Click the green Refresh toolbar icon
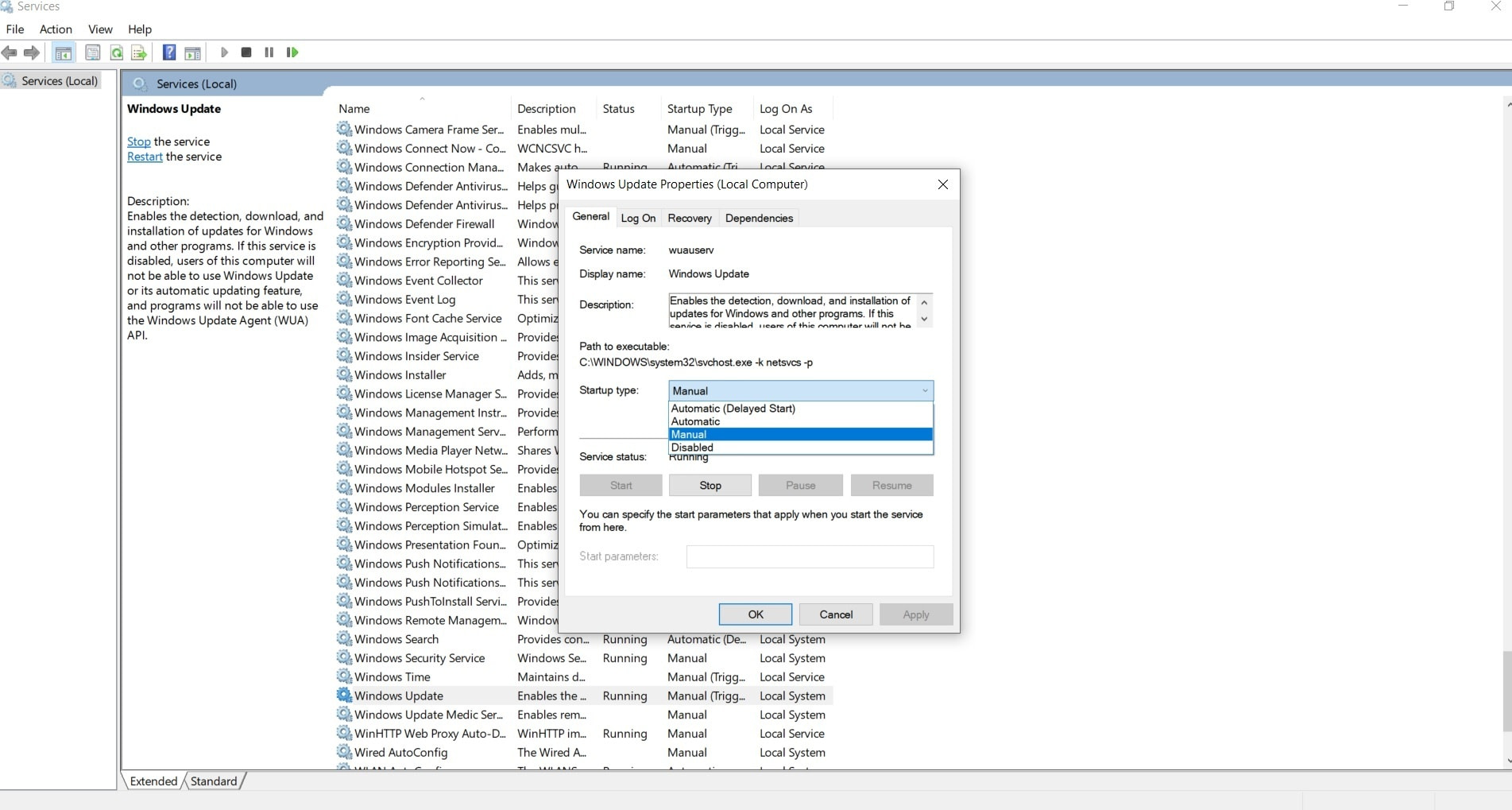This screenshot has height=810, width=1512. tap(117, 52)
